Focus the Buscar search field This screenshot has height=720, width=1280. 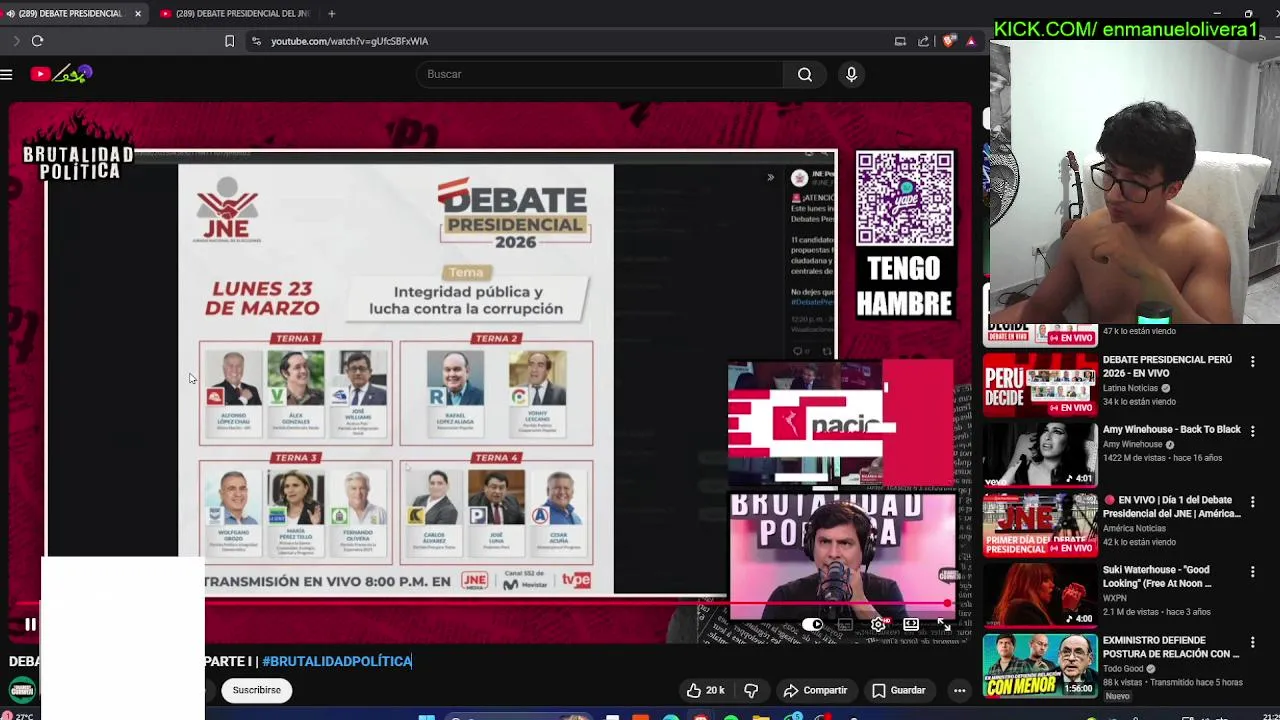600,74
